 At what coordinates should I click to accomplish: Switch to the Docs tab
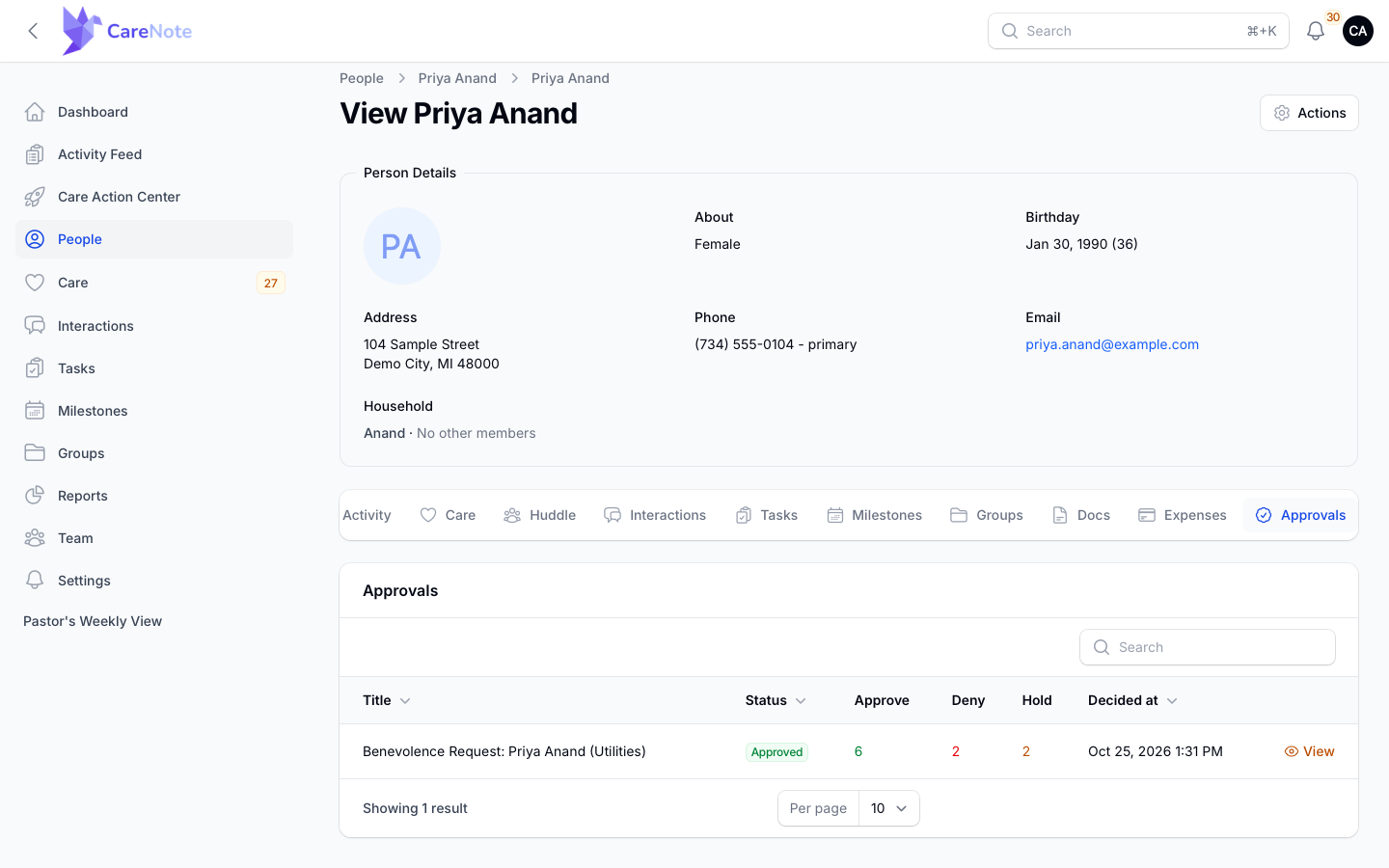click(1081, 515)
